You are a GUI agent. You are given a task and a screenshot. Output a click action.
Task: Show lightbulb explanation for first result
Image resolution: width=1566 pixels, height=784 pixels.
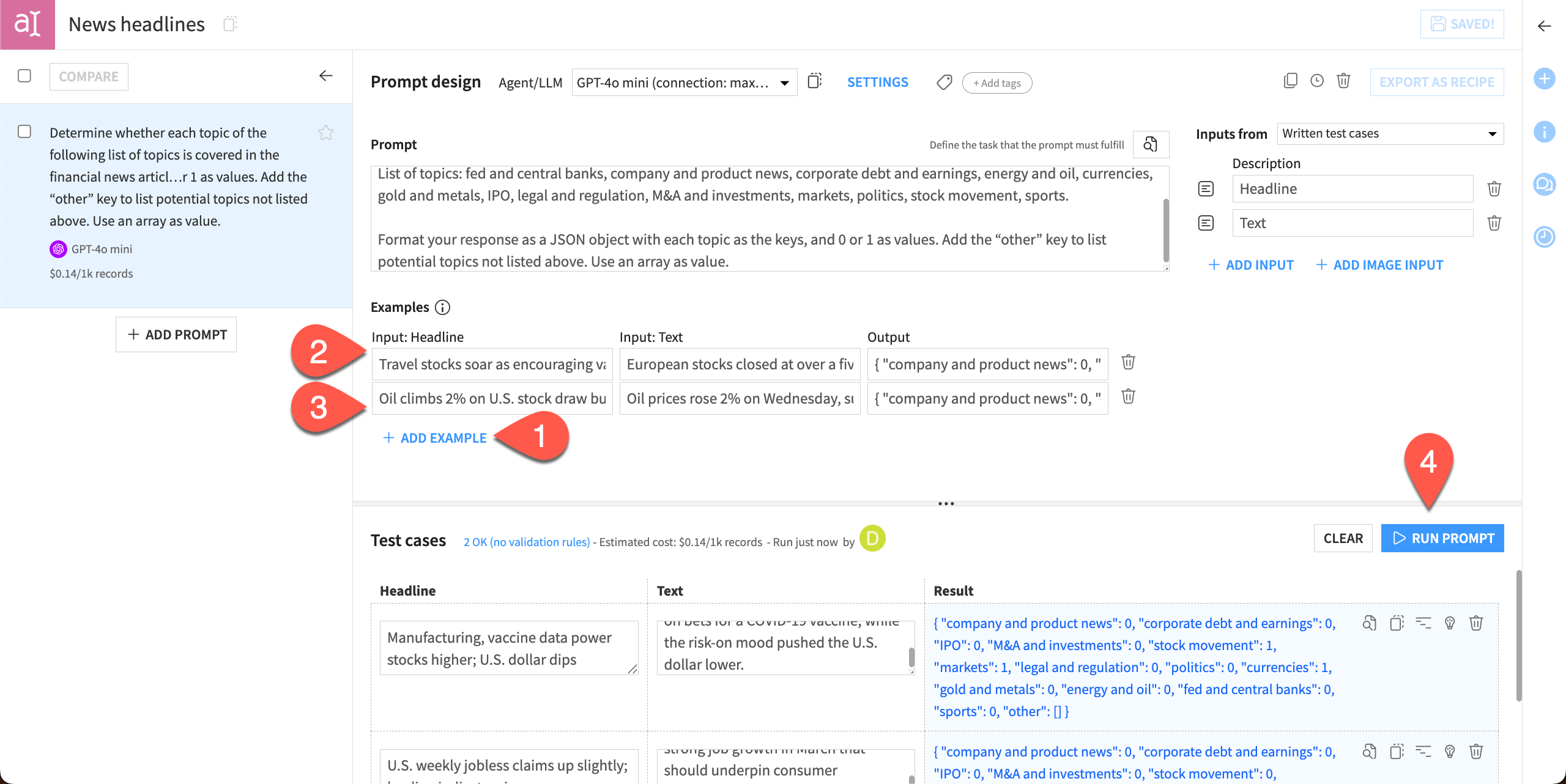[1449, 623]
